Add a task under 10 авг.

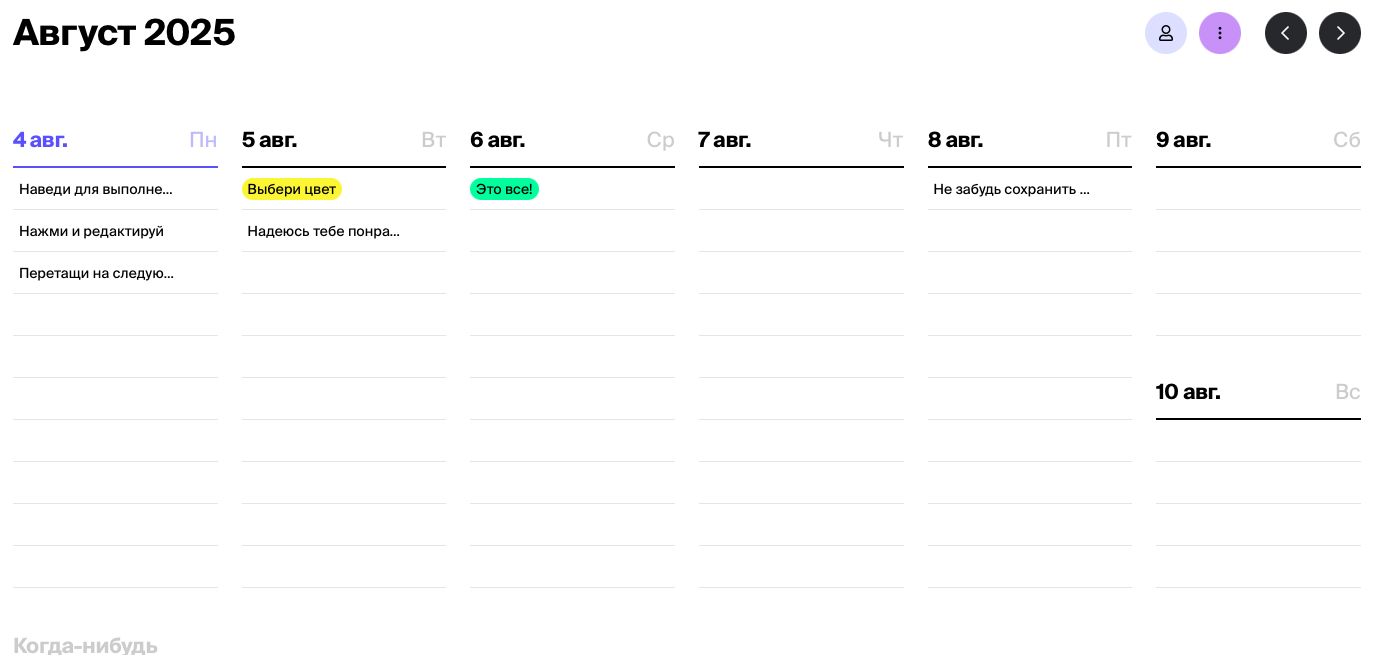(1258, 441)
